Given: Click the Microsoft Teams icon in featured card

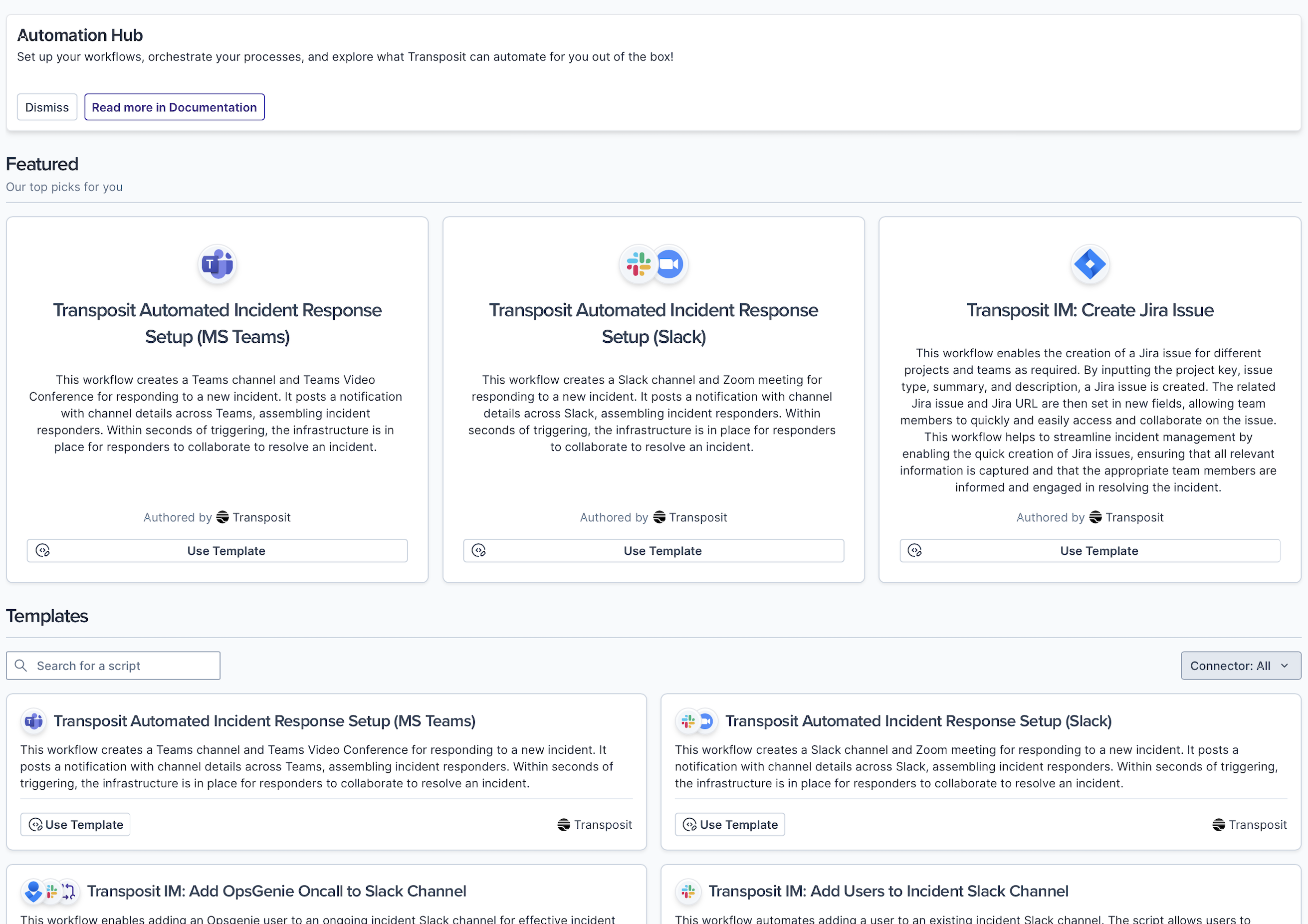Looking at the screenshot, I should (217, 264).
